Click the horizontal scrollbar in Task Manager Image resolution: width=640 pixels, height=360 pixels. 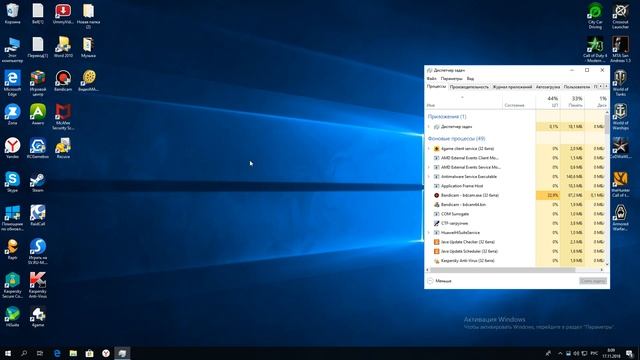tap(503, 270)
